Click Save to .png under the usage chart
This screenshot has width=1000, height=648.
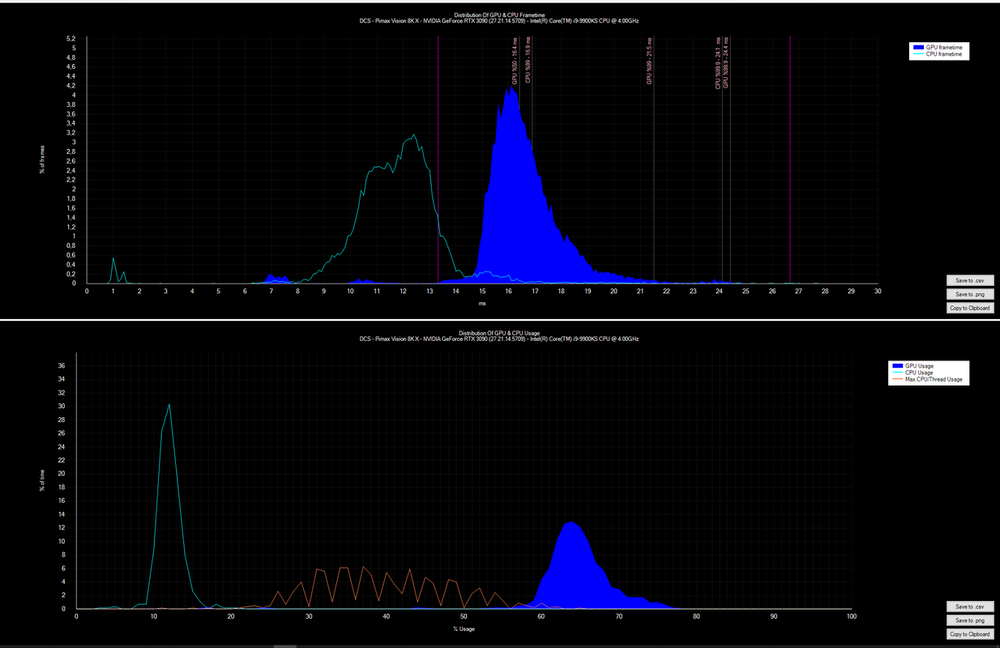point(969,620)
